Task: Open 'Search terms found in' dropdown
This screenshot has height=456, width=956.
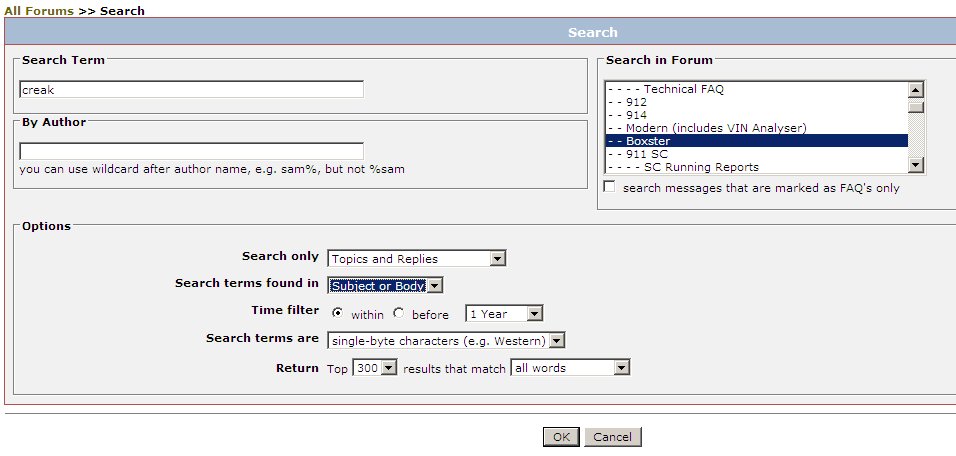Action: (385, 286)
